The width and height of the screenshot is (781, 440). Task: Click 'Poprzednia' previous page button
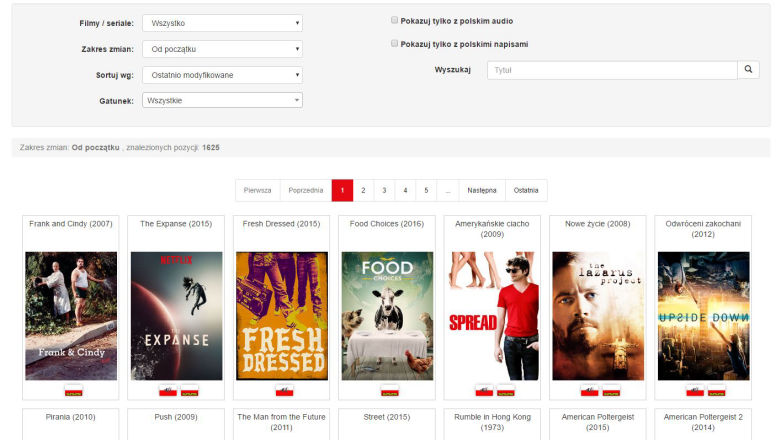tap(306, 190)
